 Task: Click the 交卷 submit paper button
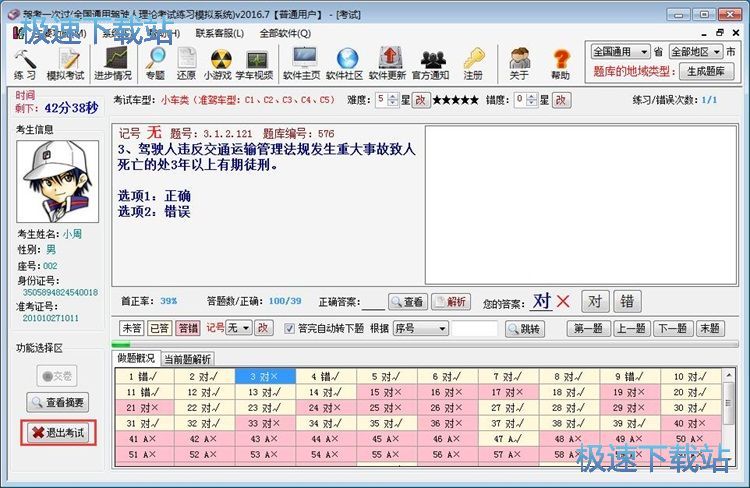pyautogui.click(x=57, y=376)
